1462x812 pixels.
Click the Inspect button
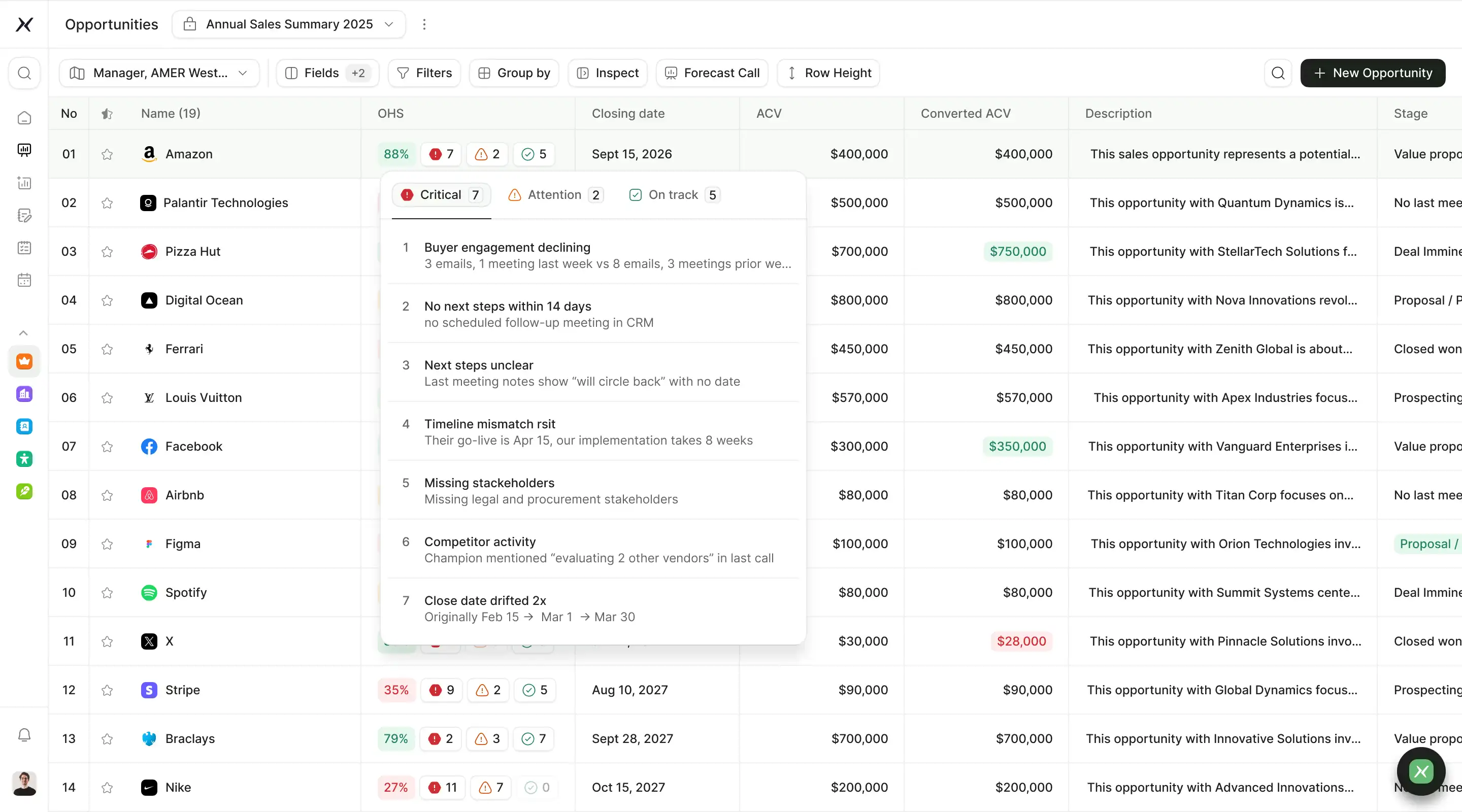608,73
